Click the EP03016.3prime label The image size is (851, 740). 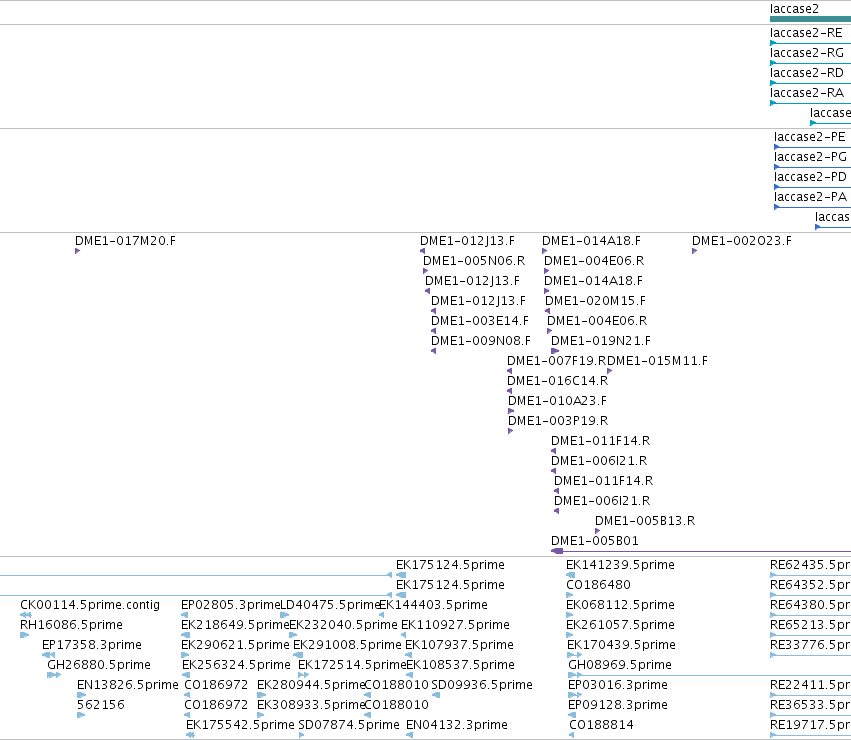(x=618, y=685)
